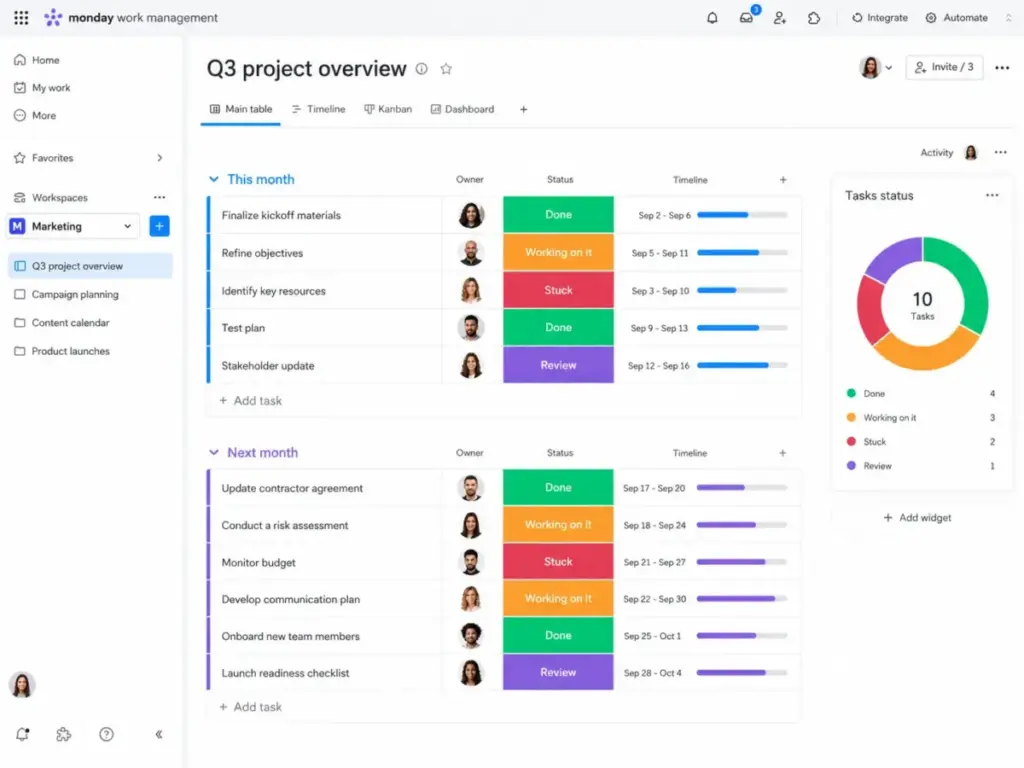The image size is (1024, 768).
Task: Open apps puzzle icon at sidebar bottom
Action: pyautogui.click(x=63, y=734)
